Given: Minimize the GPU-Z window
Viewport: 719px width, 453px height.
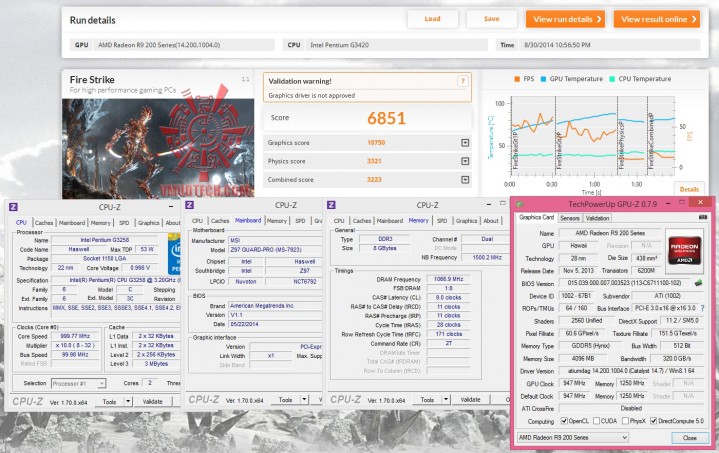Looking at the screenshot, I should click(x=668, y=203).
